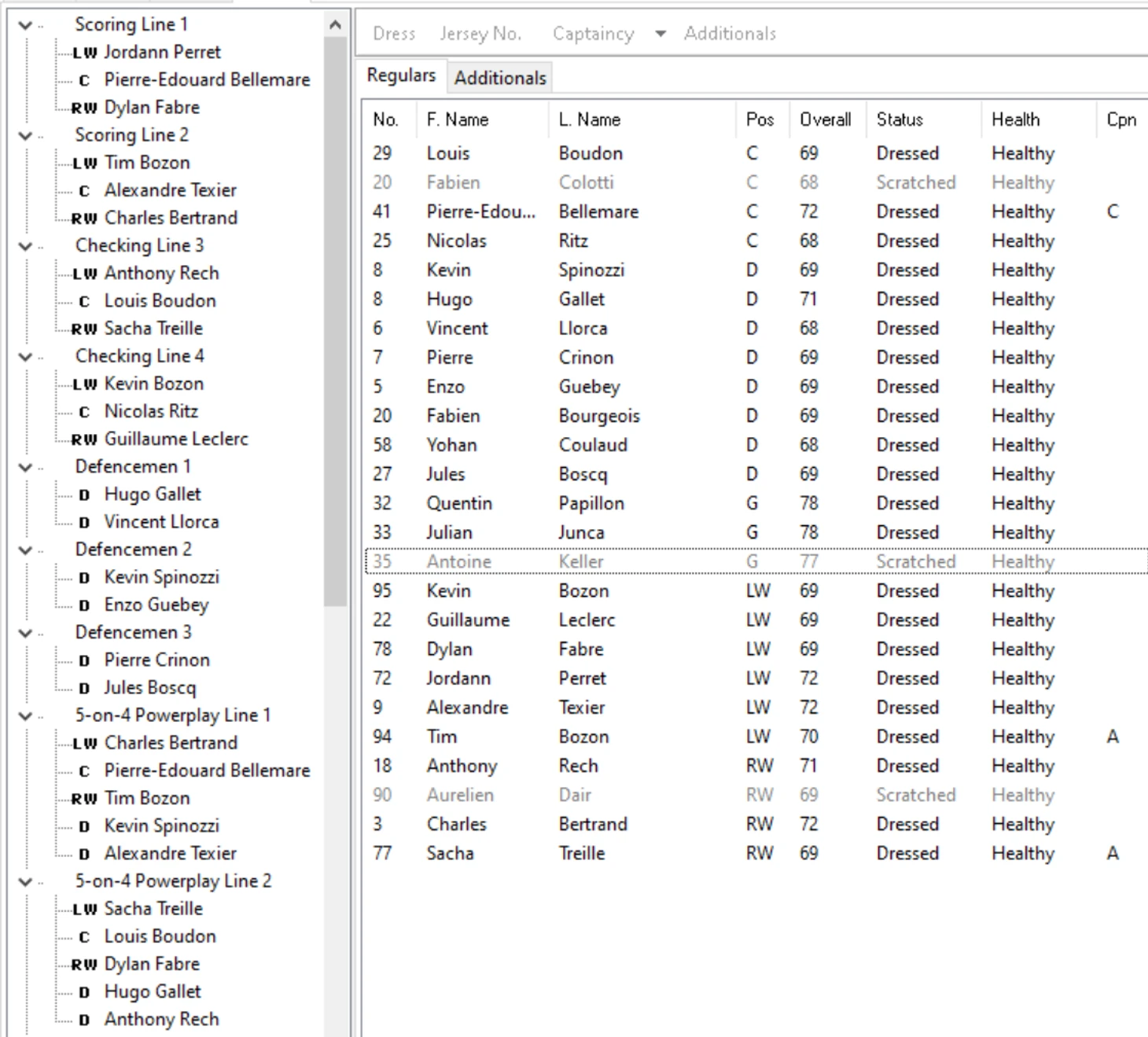Collapse the 5-on-4 Powerplay Line 2 node
Screen dimensions: 1148x1037
tap(25, 881)
